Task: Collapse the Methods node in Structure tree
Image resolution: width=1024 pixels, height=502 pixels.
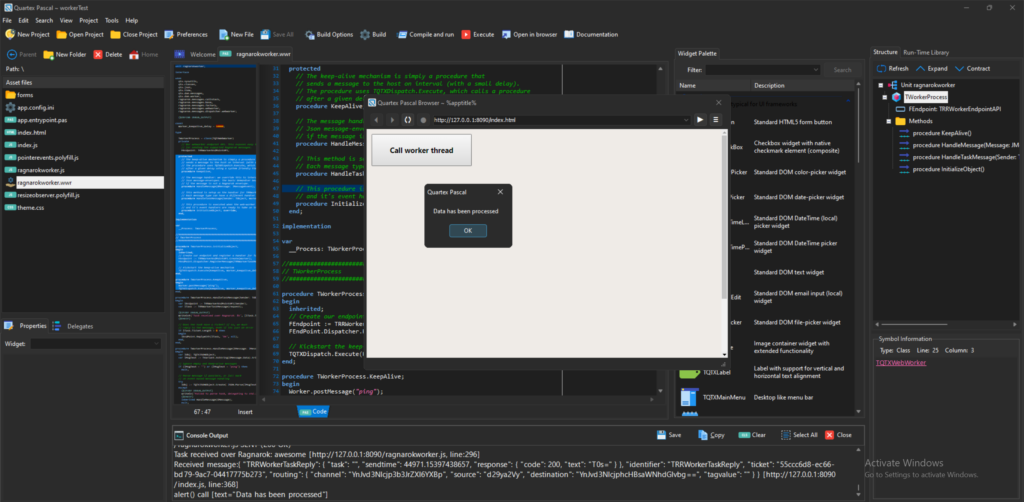Action: (x=887, y=121)
